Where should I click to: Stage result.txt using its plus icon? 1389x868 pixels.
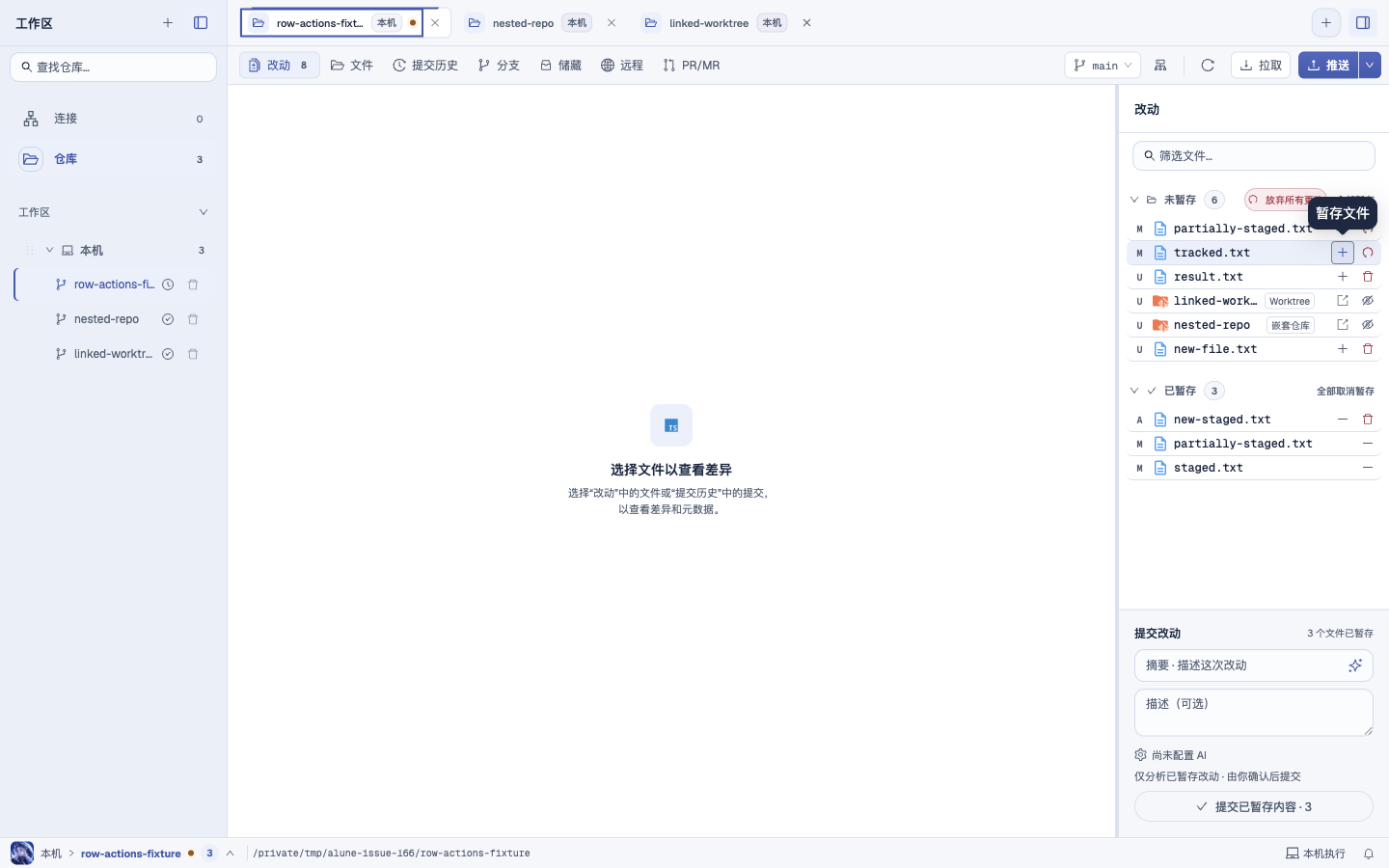coord(1343,277)
